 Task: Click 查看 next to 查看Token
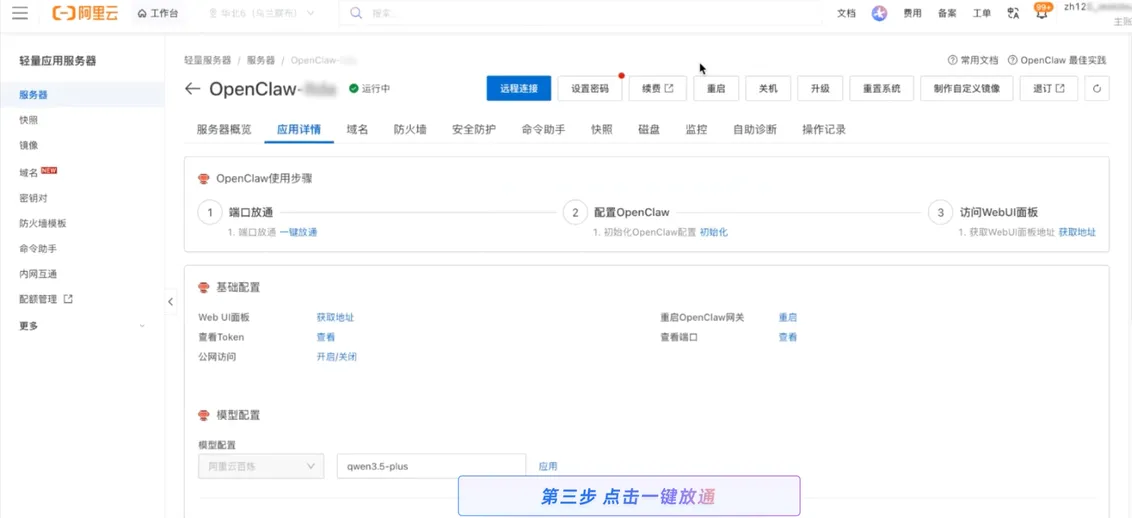[326, 337]
